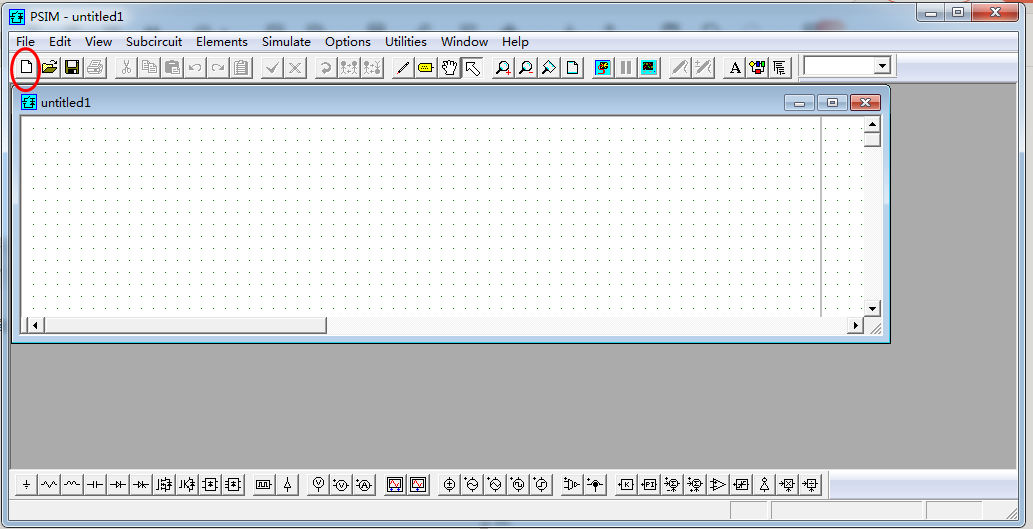
Task: Select the Wire drawing pencil tool
Action: pos(403,67)
